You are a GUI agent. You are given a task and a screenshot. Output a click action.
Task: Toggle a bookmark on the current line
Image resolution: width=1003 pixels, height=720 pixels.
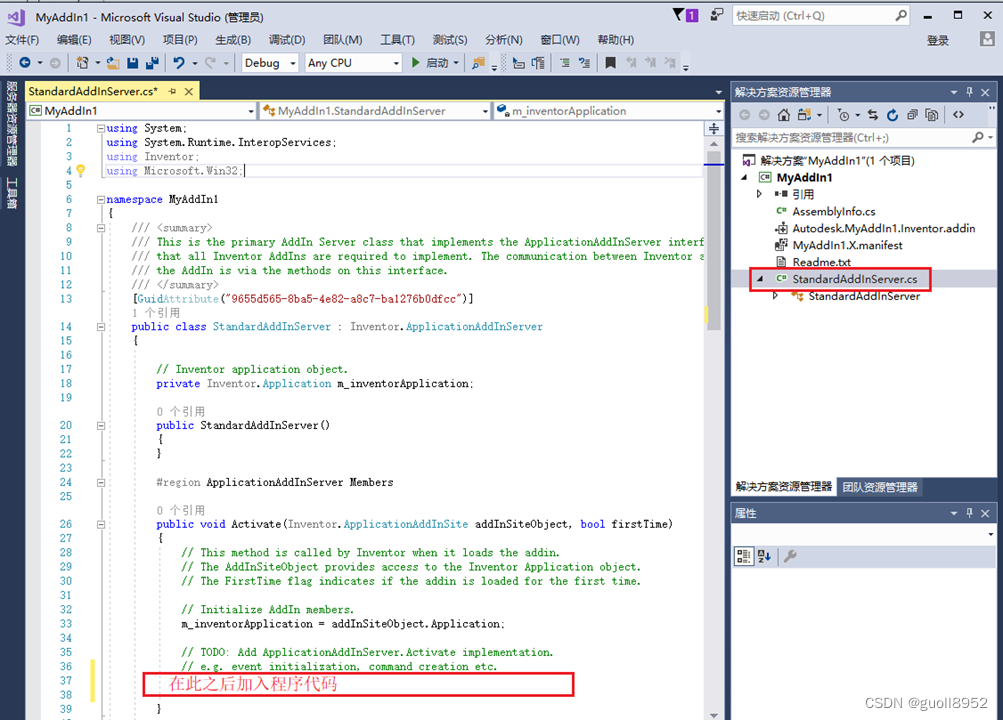610,63
